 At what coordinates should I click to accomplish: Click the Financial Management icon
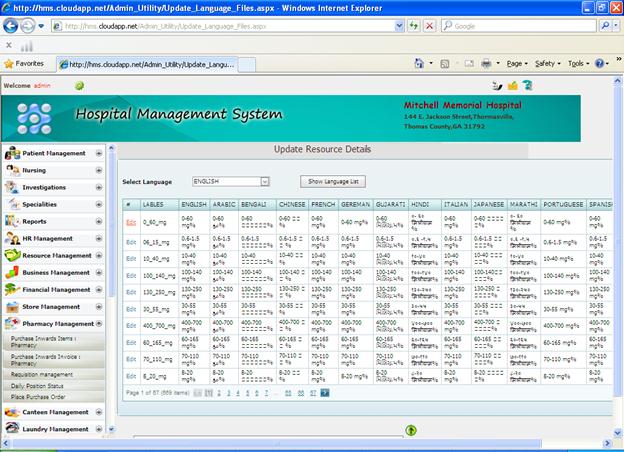13,289
